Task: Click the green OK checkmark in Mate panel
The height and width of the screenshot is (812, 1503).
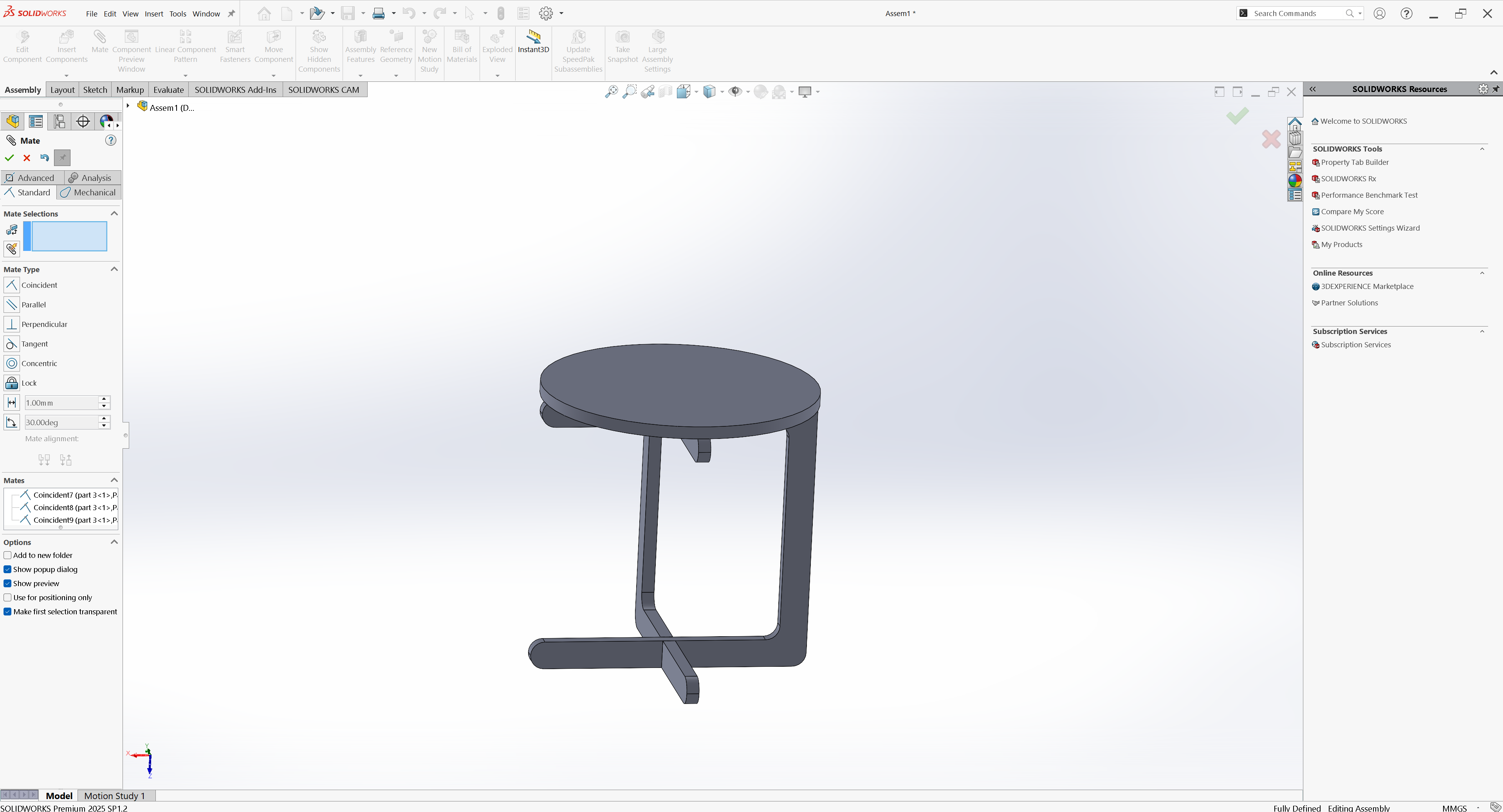Action: pos(9,157)
